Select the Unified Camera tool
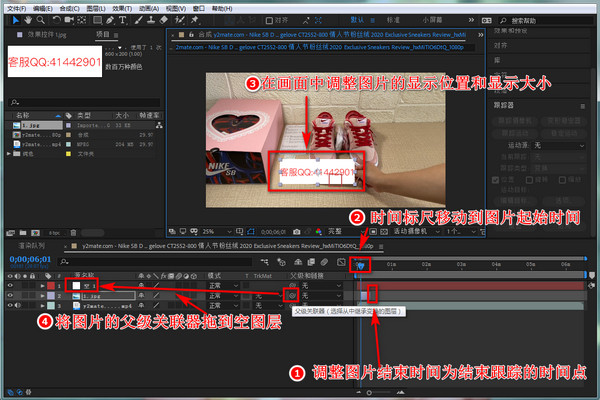 click(x=69, y=20)
